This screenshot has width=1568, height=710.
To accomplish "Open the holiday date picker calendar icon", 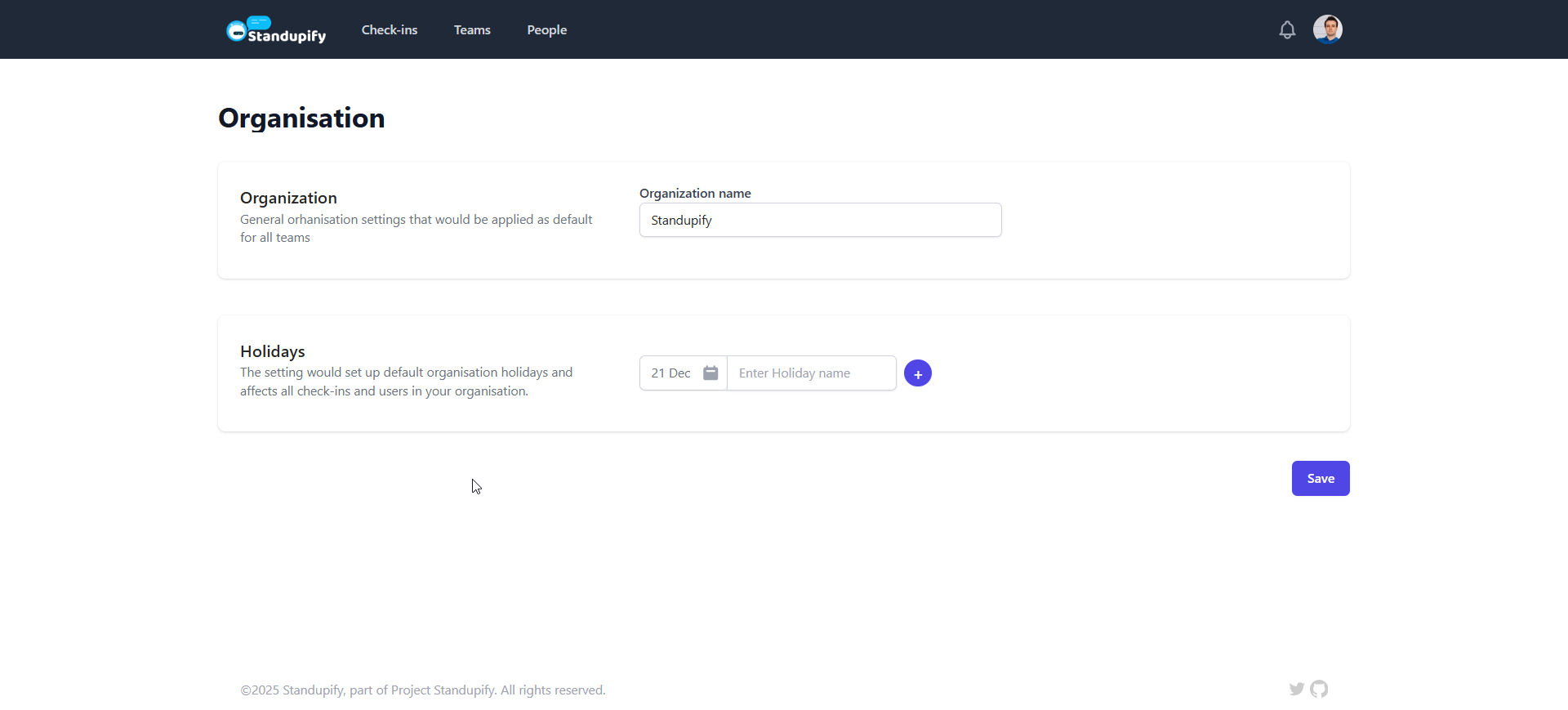I will click(710, 373).
